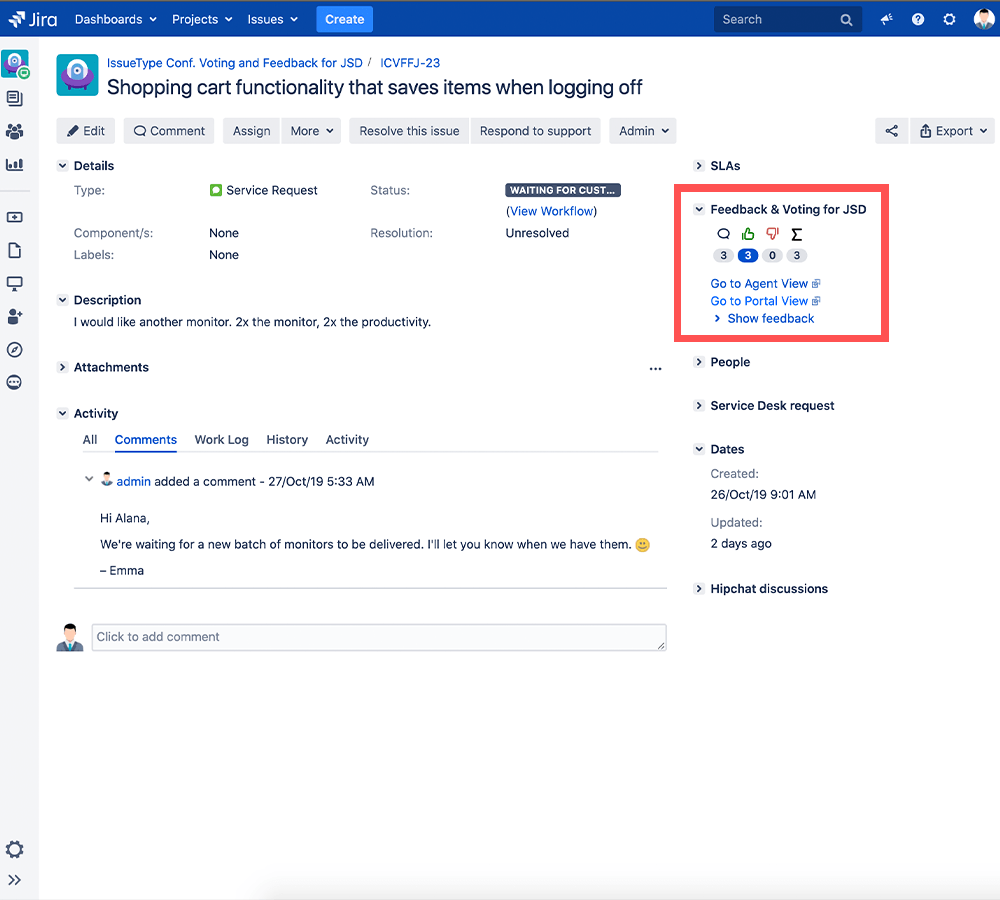The image size is (1000, 900).
Task: Click the chat bubble icon in sidebar
Action: coord(15,382)
